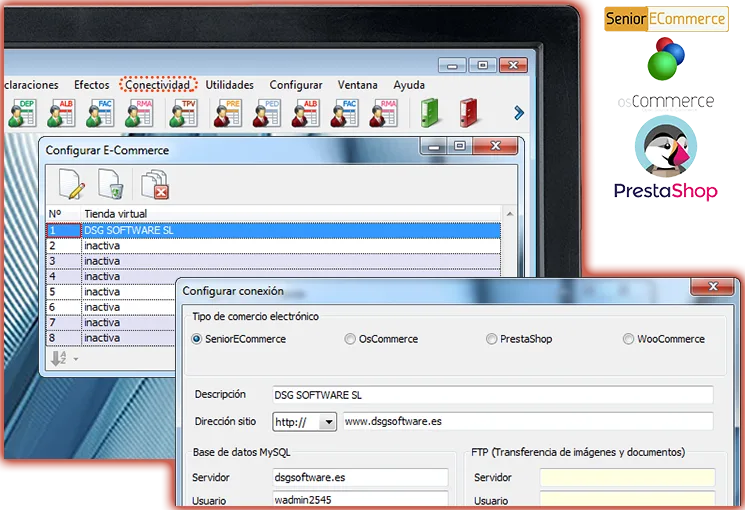This screenshot has height=510, width=745.
Task: Launch the TPV point-of-sale icon
Action: tap(183, 113)
